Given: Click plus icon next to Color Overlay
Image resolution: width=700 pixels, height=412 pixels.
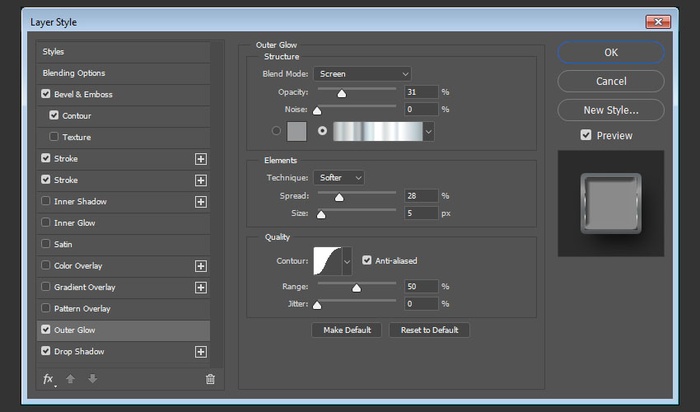Looking at the screenshot, I should [x=201, y=266].
